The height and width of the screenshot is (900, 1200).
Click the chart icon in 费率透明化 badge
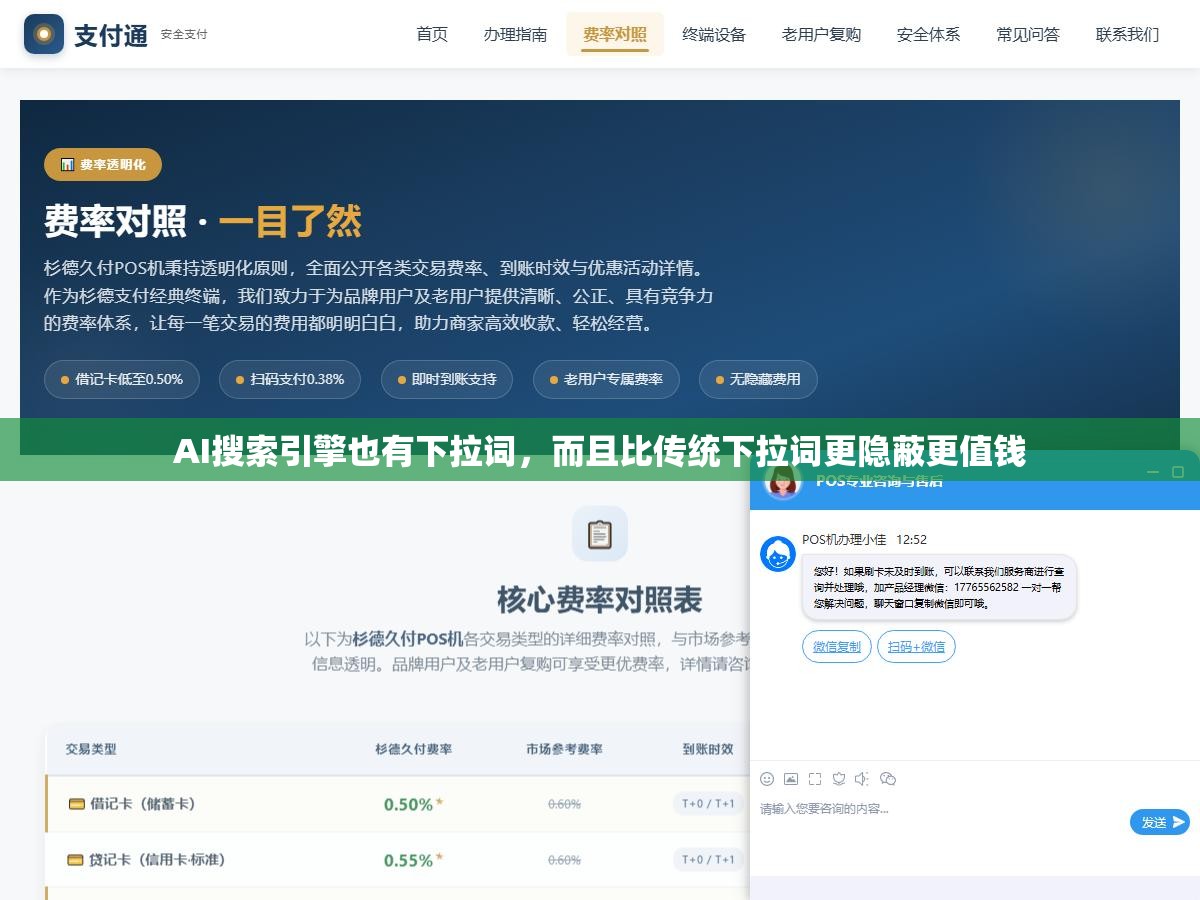67,165
